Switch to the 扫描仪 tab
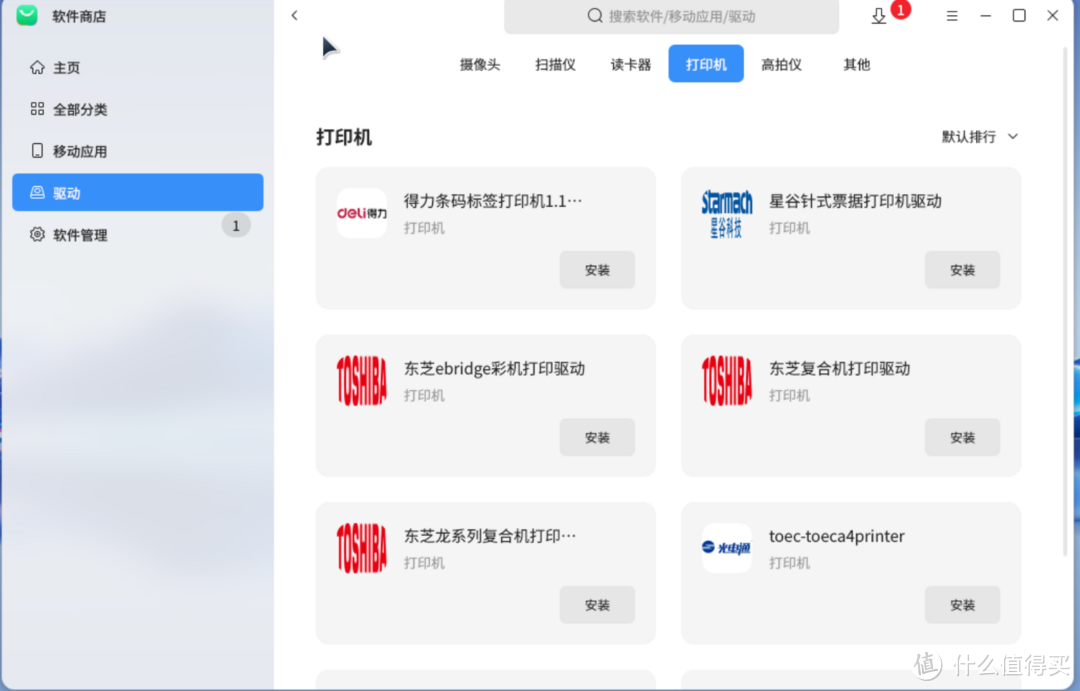 click(555, 64)
